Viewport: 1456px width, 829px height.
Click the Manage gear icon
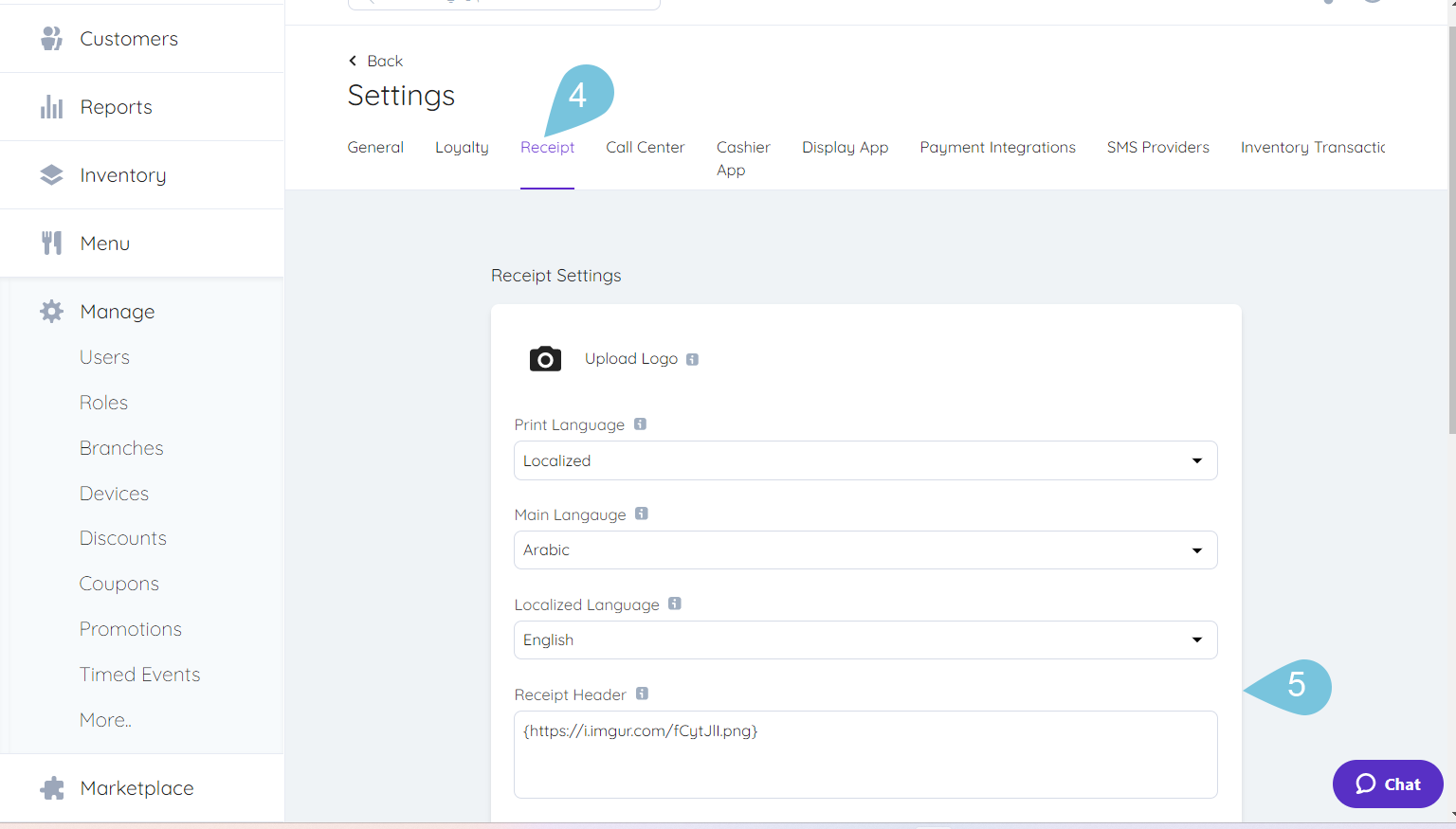(x=52, y=312)
